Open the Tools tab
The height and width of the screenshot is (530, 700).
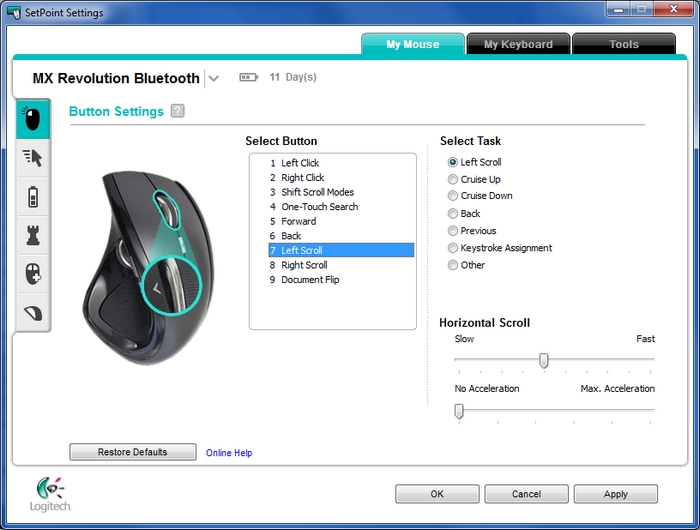click(624, 44)
